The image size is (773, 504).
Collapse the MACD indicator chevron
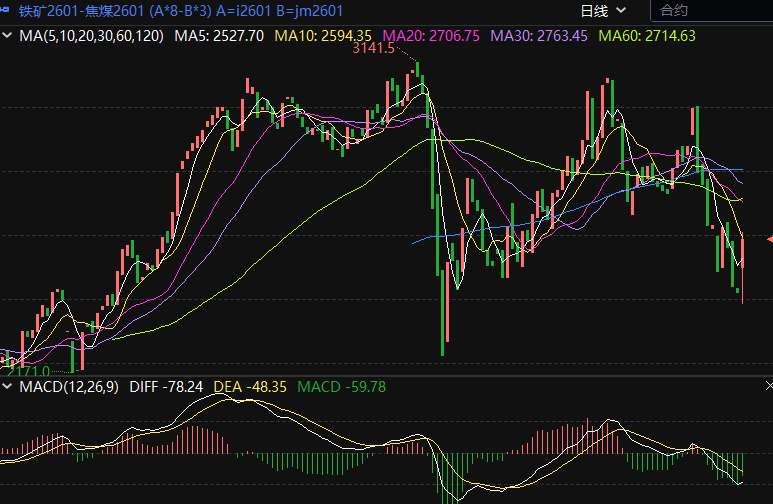click(9, 386)
